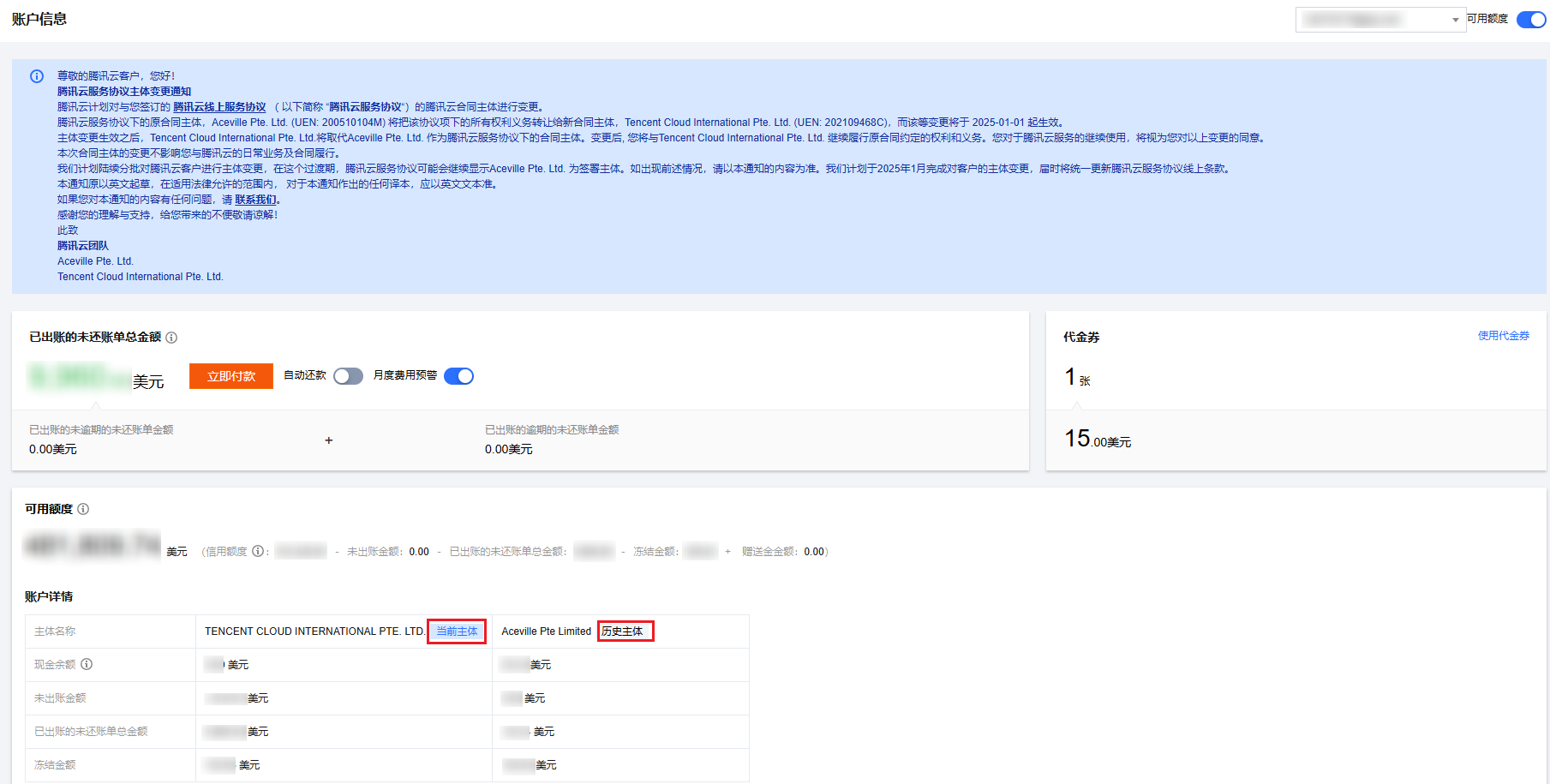Image resolution: width=1550 pixels, height=784 pixels.
Task: Click the voucher count 1 张
Action: pos(1077,377)
